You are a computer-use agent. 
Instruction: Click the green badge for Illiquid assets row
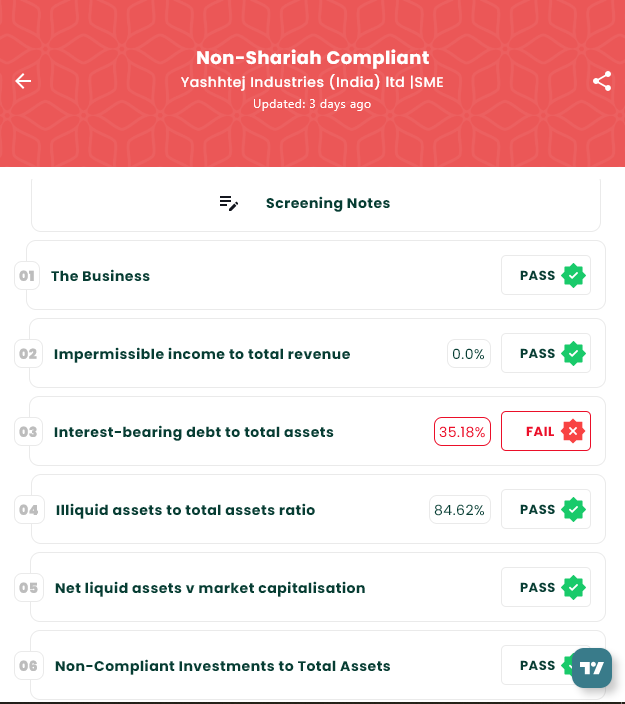(573, 510)
